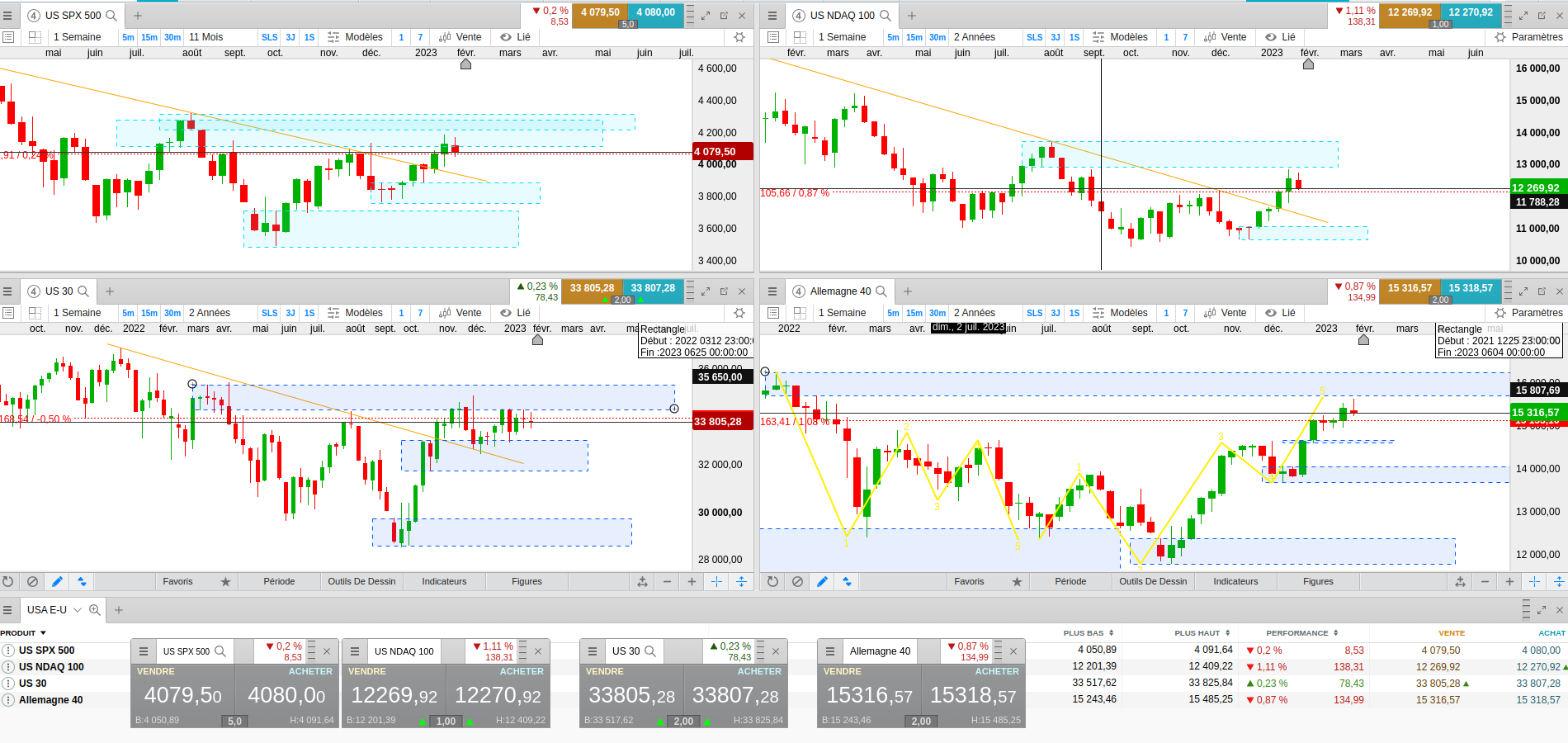This screenshot has height=743, width=1568.
Task: Click the quantity 5,0 field on SPX 500 ticket
Action: (x=234, y=721)
